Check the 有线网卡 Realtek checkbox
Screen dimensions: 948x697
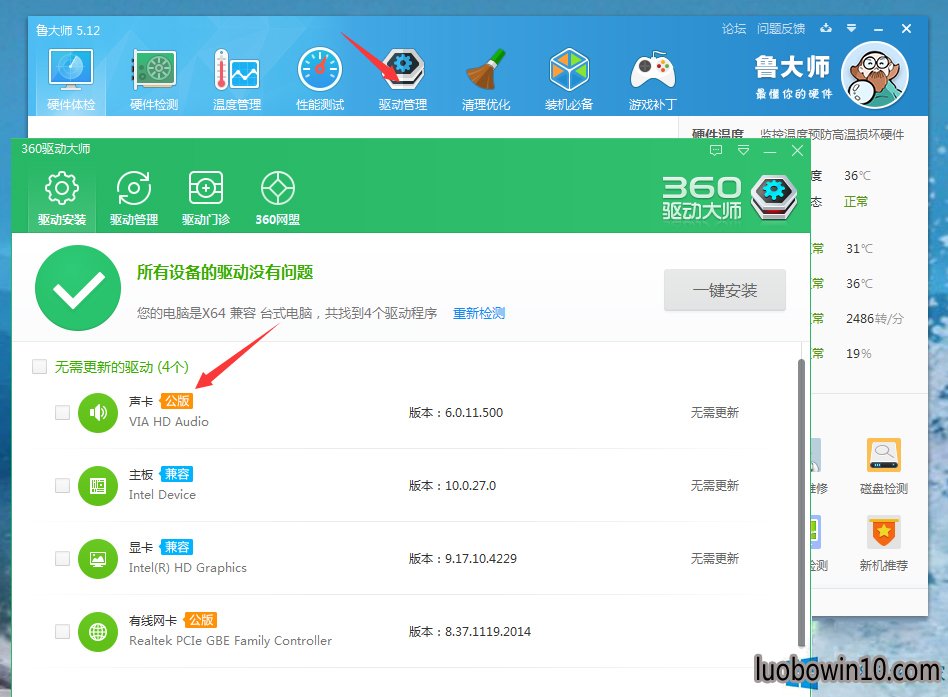[x=62, y=631]
